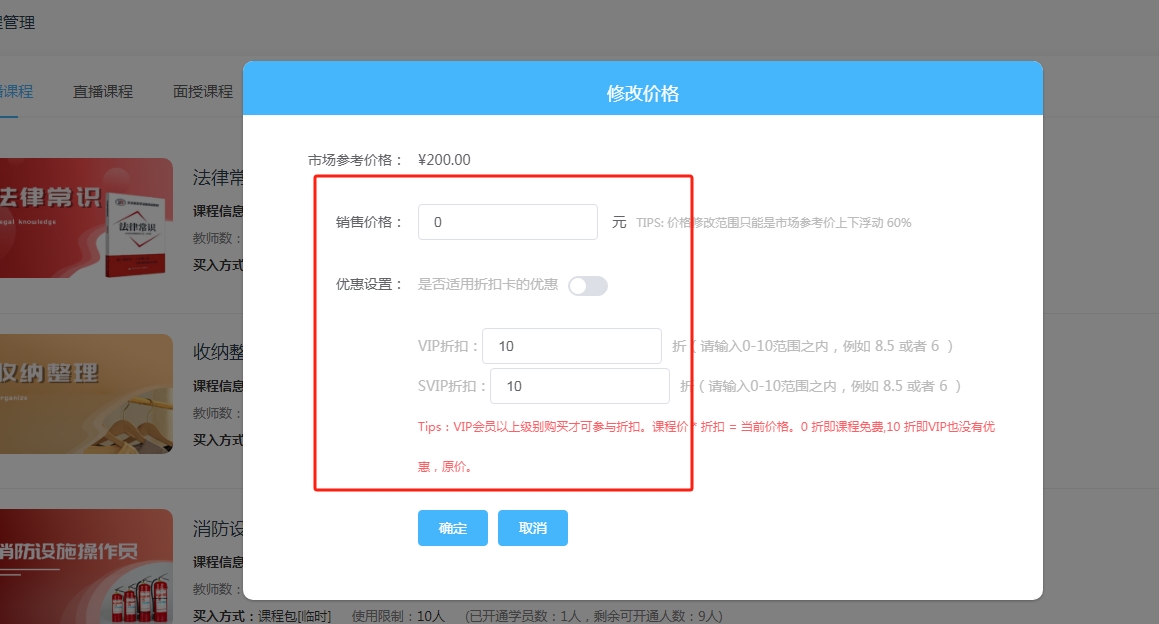The image size is (1159, 624).
Task: Toggle the 是否适用折扣卡的优惠 switch
Action: tap(588, 285)
